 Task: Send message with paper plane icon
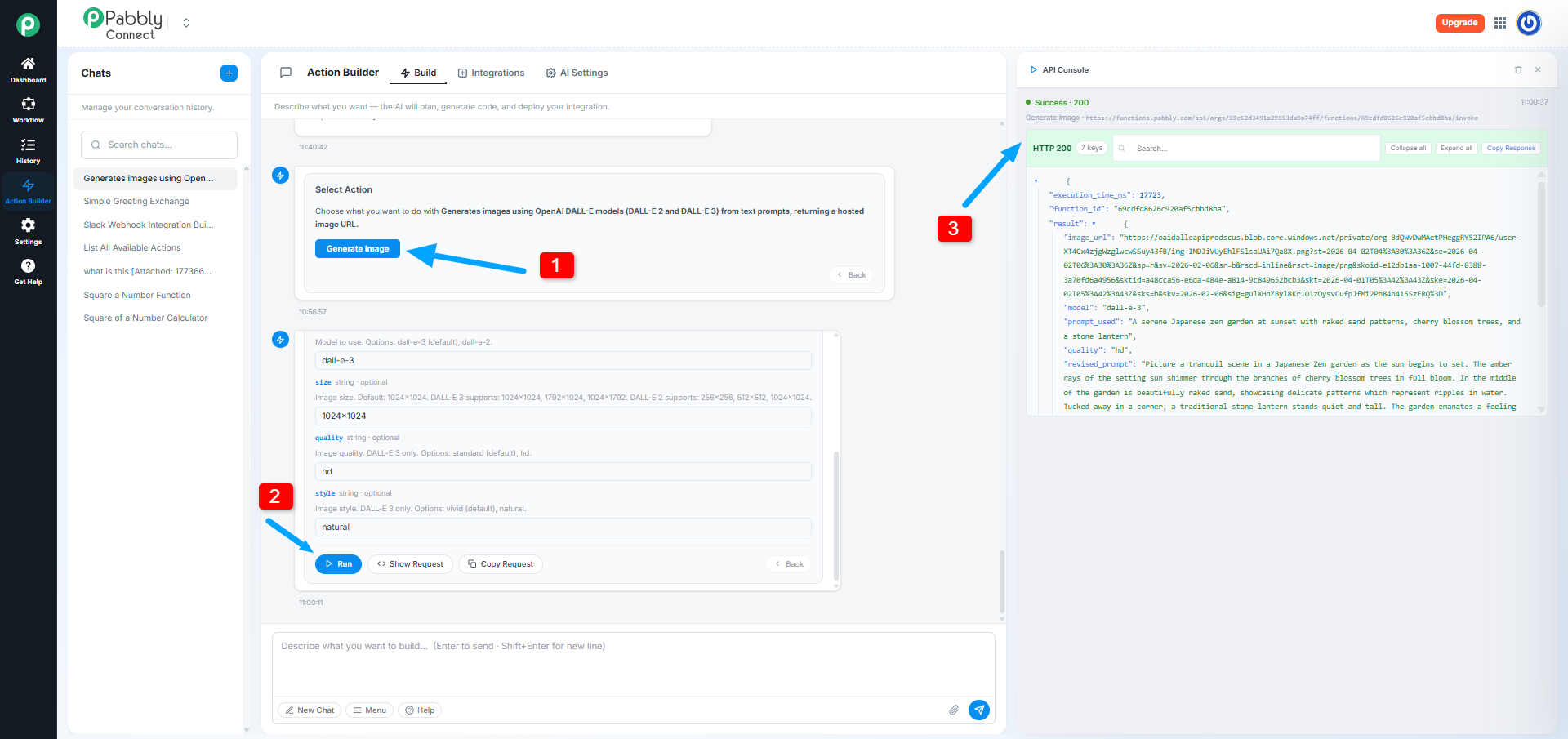tap(978, 710)
